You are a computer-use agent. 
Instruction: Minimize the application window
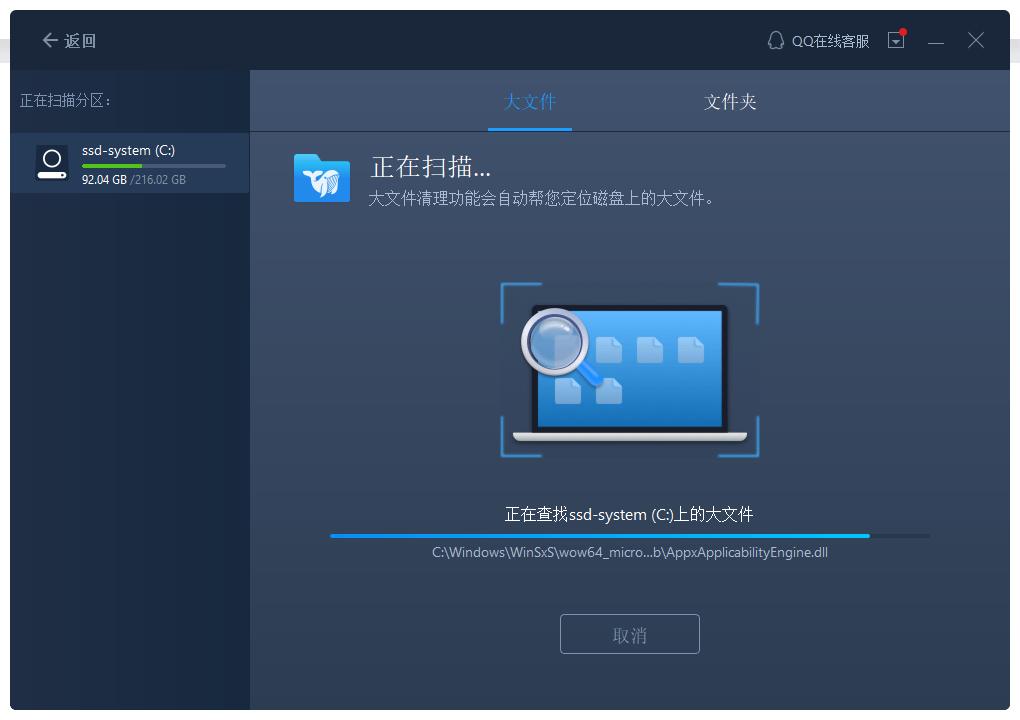pos(936,41)
